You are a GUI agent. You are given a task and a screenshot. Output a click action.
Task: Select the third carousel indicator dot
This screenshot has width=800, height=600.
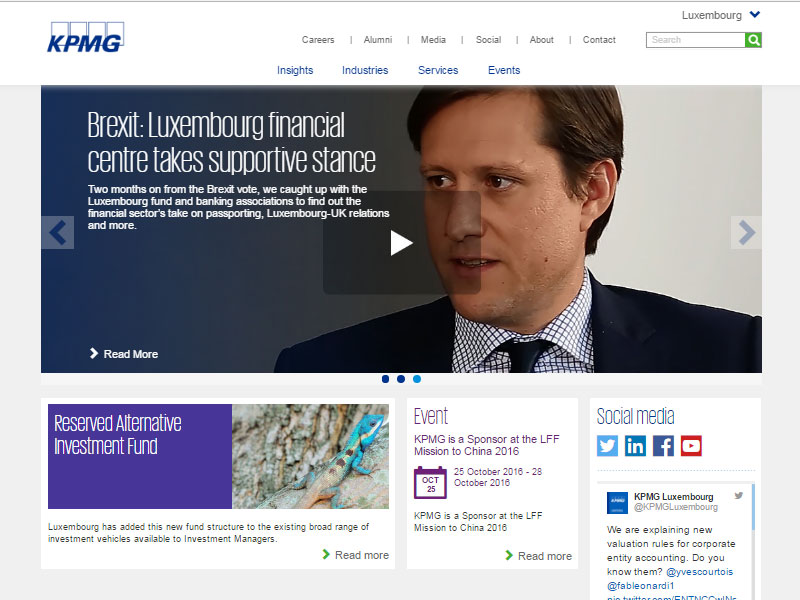pos(417,379)
